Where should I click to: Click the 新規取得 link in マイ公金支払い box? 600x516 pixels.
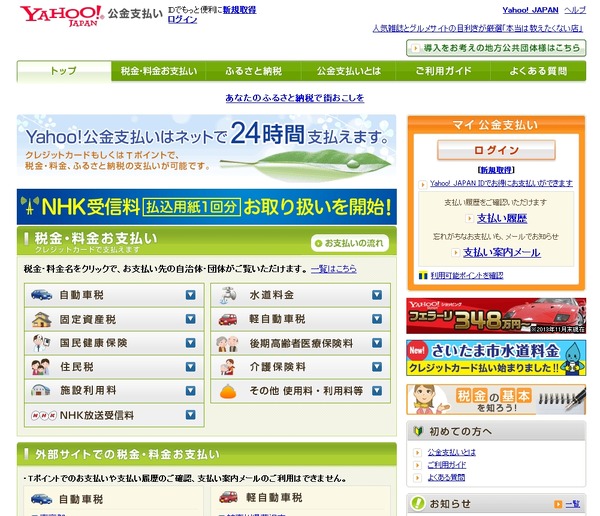pos(496,170)
